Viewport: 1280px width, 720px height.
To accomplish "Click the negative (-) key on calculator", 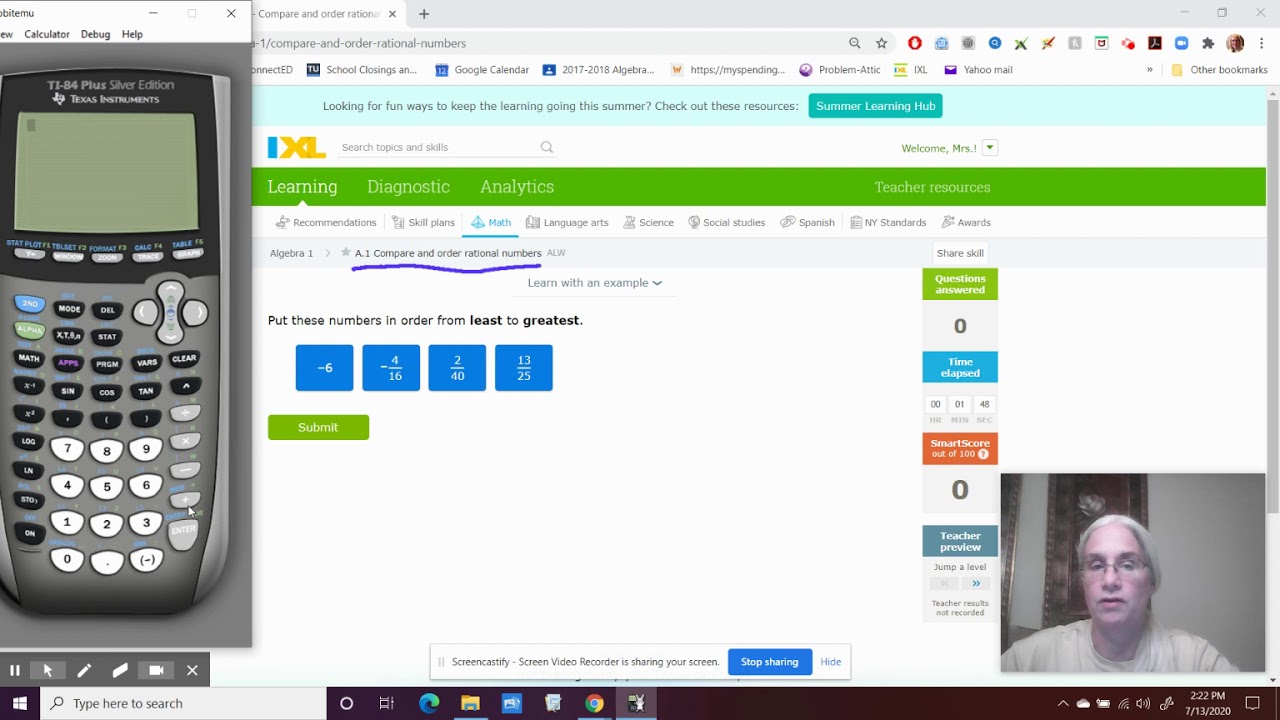I will point(147,560).
